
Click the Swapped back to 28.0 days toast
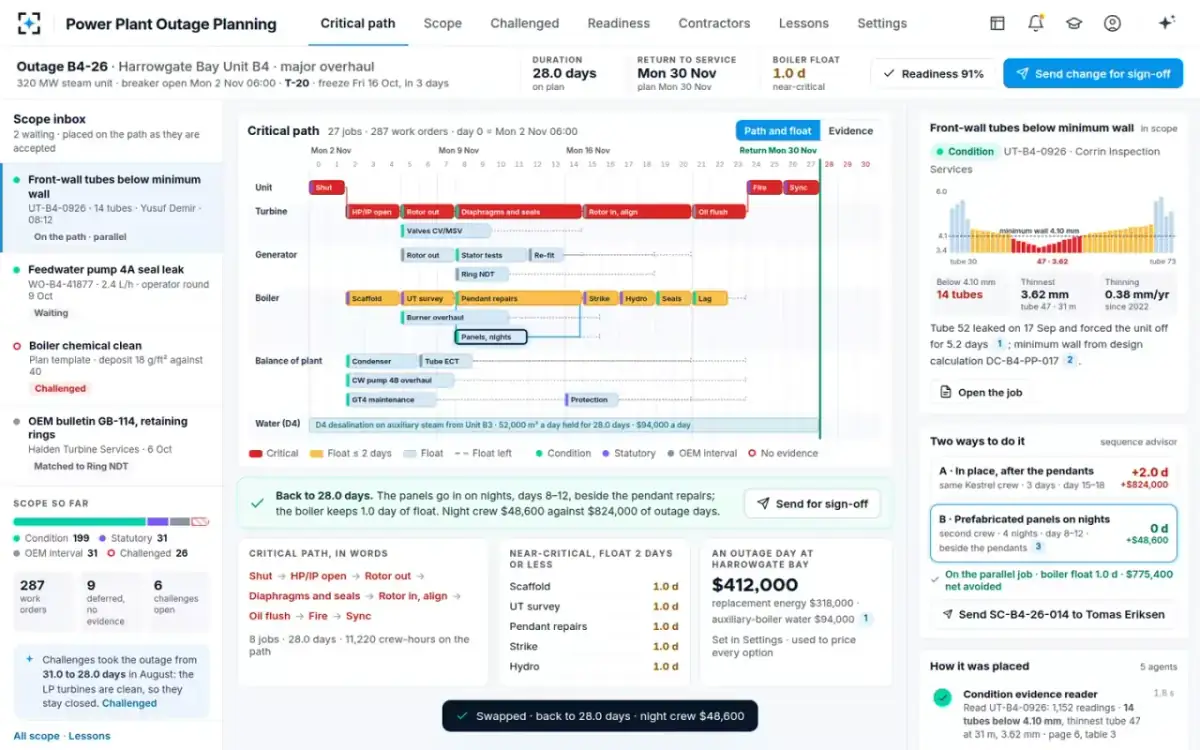click(600, 716)
